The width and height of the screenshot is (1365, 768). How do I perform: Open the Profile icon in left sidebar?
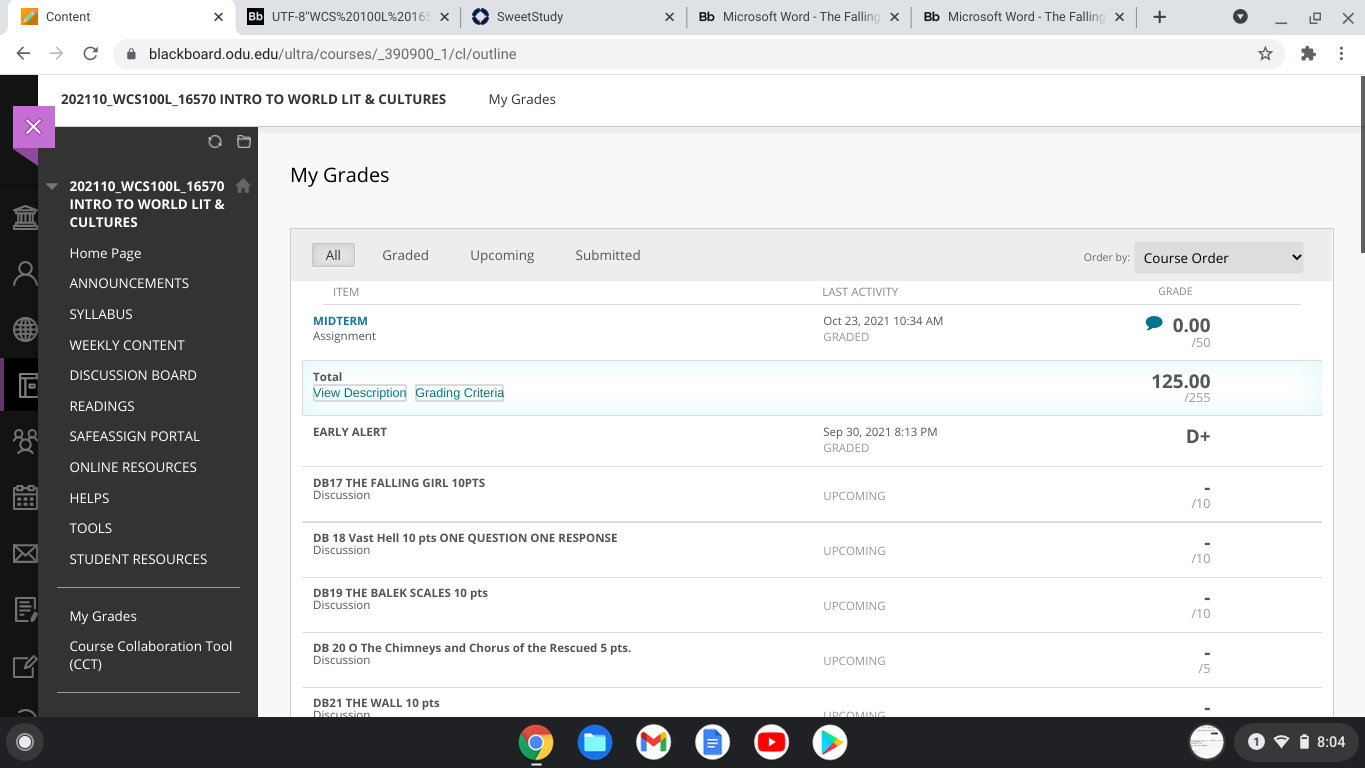(25, 273)
